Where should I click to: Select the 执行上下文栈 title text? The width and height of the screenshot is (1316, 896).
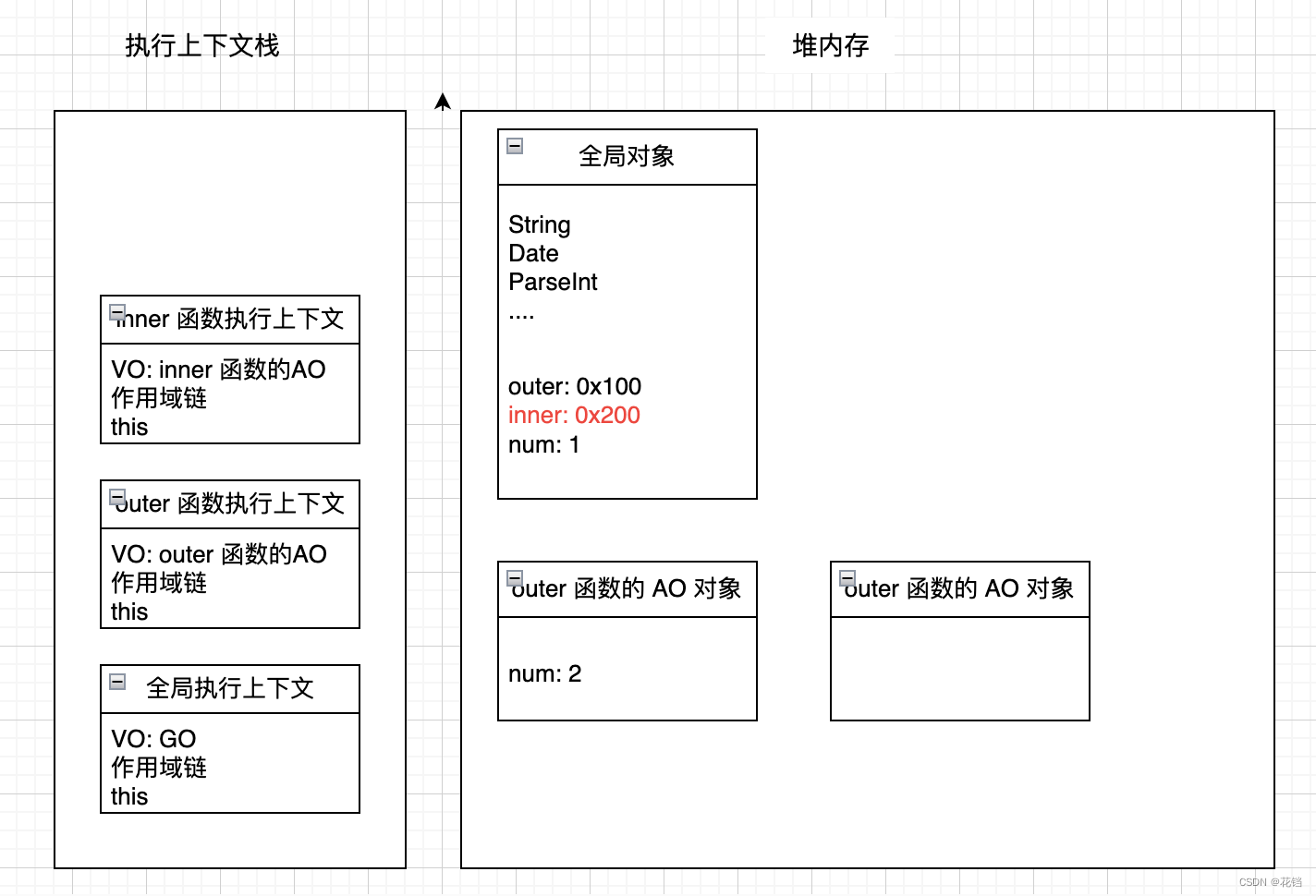201,45
